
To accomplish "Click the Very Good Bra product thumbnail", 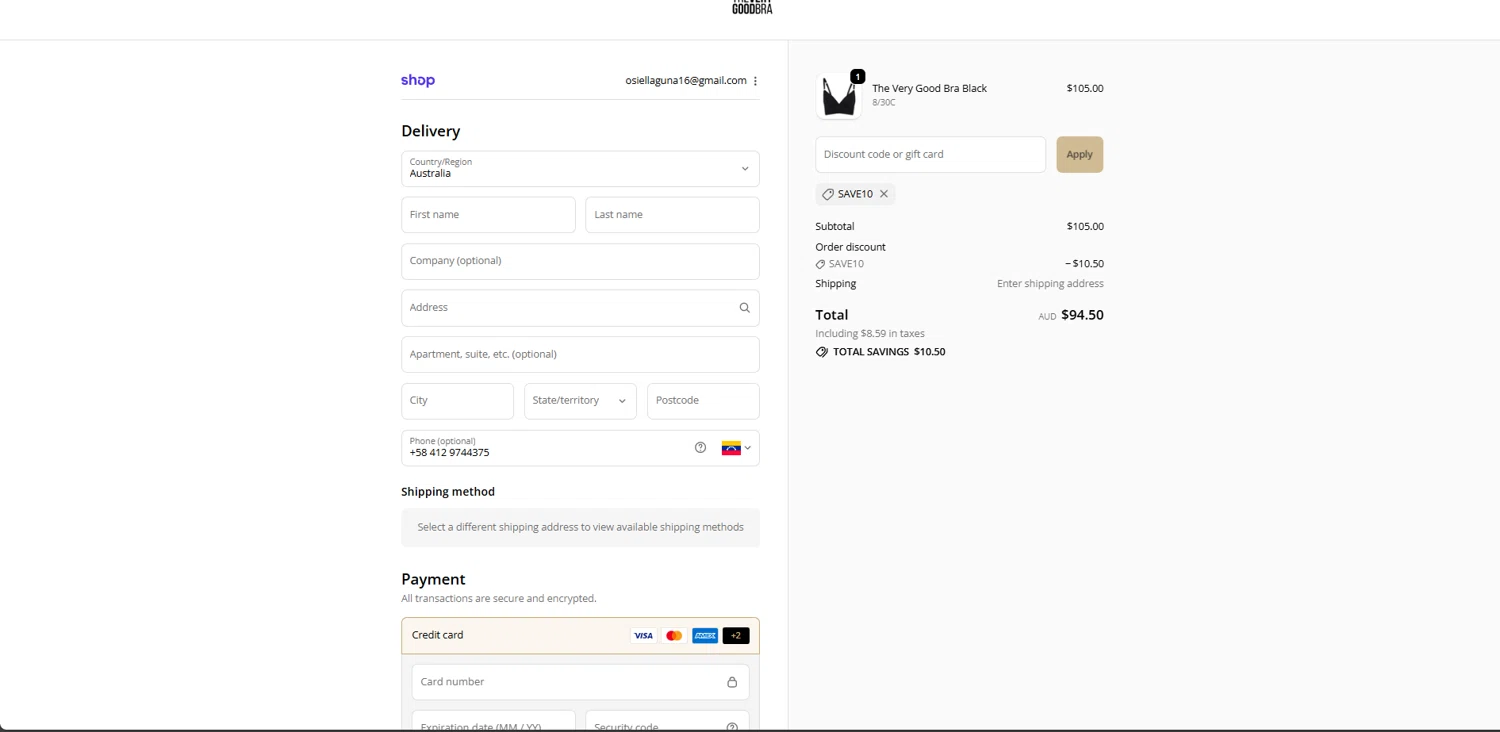I will 839,97.
